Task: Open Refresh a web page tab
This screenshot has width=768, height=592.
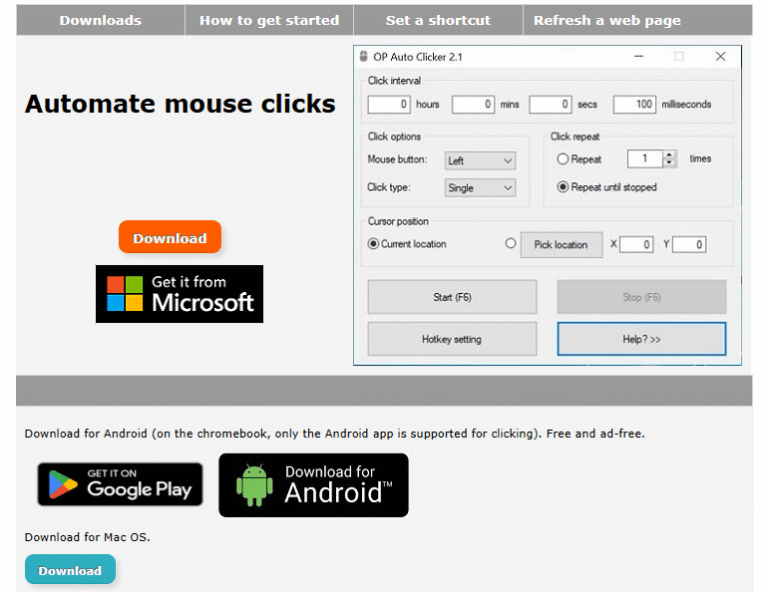Action: [607, 20]
